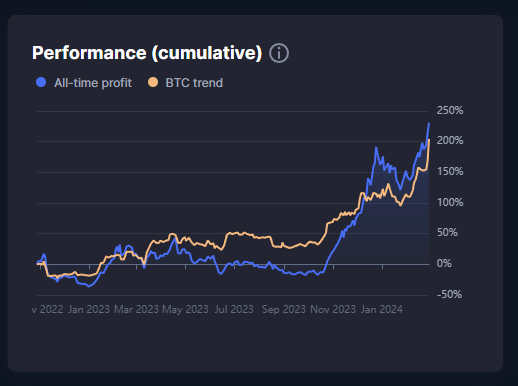Viewport: 518px width, 386px height.
Task: Click the Jan 2023 axis label
Action: point(89,310)
